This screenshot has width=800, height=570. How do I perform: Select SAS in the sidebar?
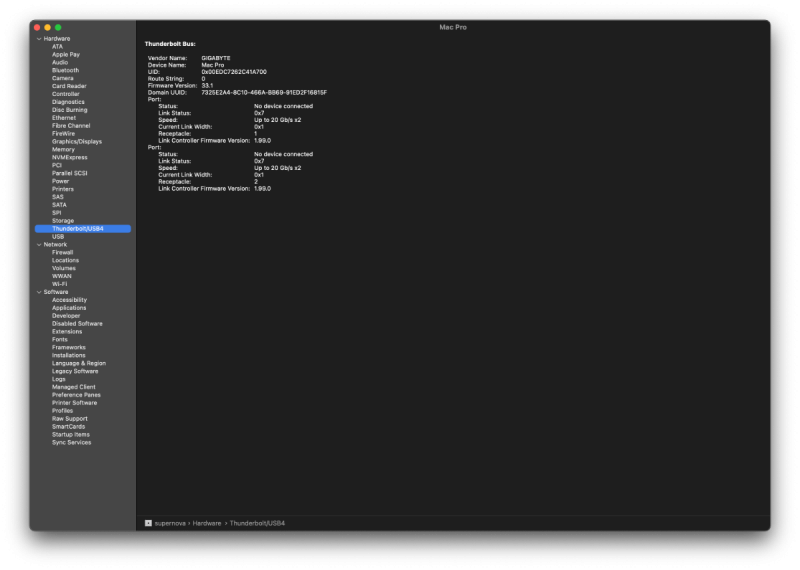click(58, 197)
